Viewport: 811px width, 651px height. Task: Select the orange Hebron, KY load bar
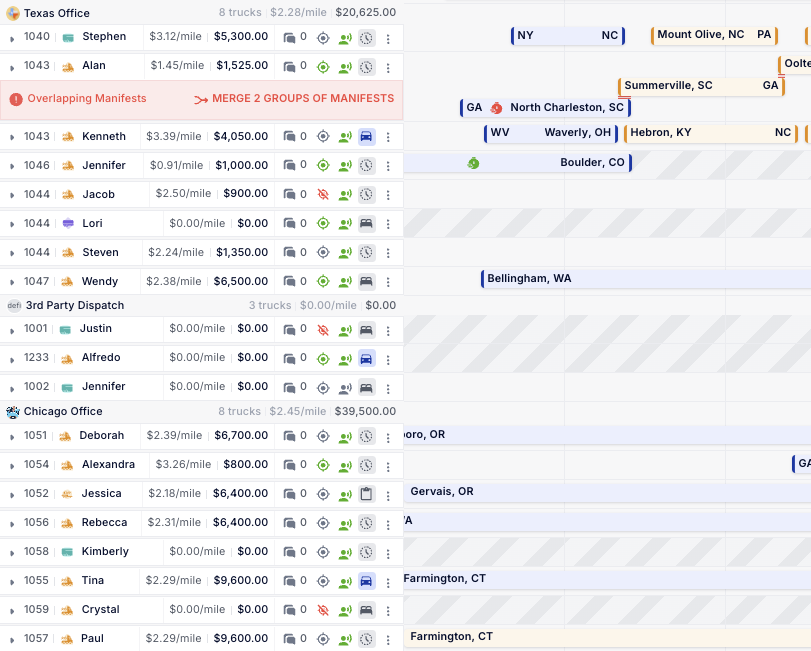pos(710,133)
